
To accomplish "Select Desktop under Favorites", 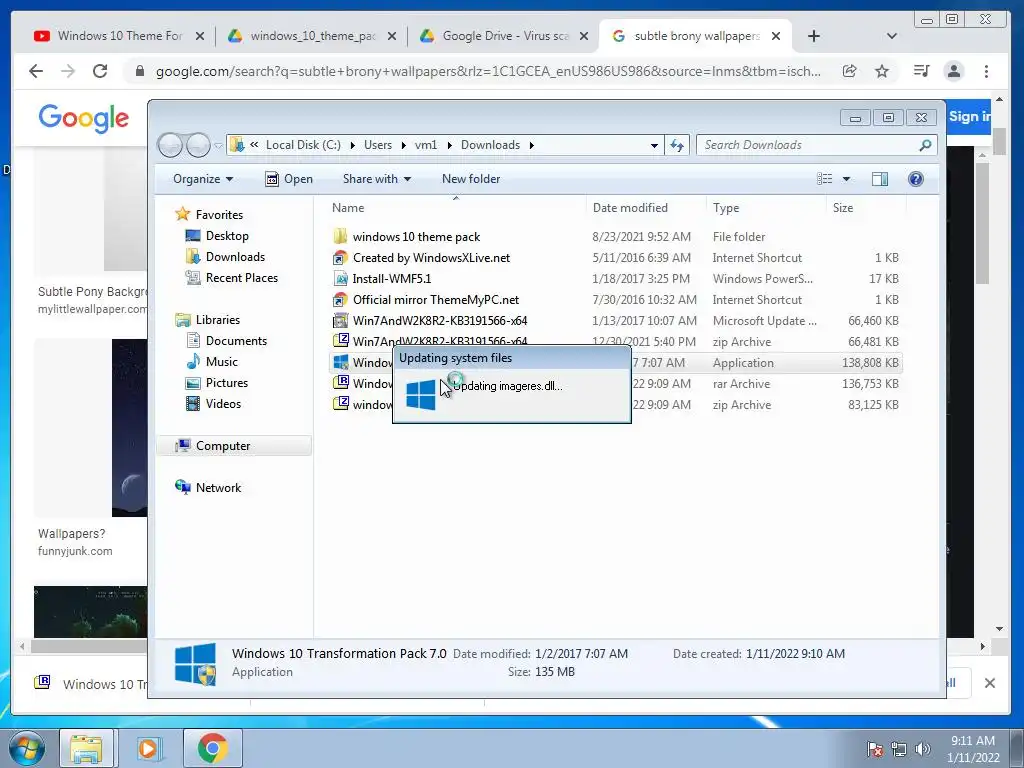I will [x=217, y=236].
